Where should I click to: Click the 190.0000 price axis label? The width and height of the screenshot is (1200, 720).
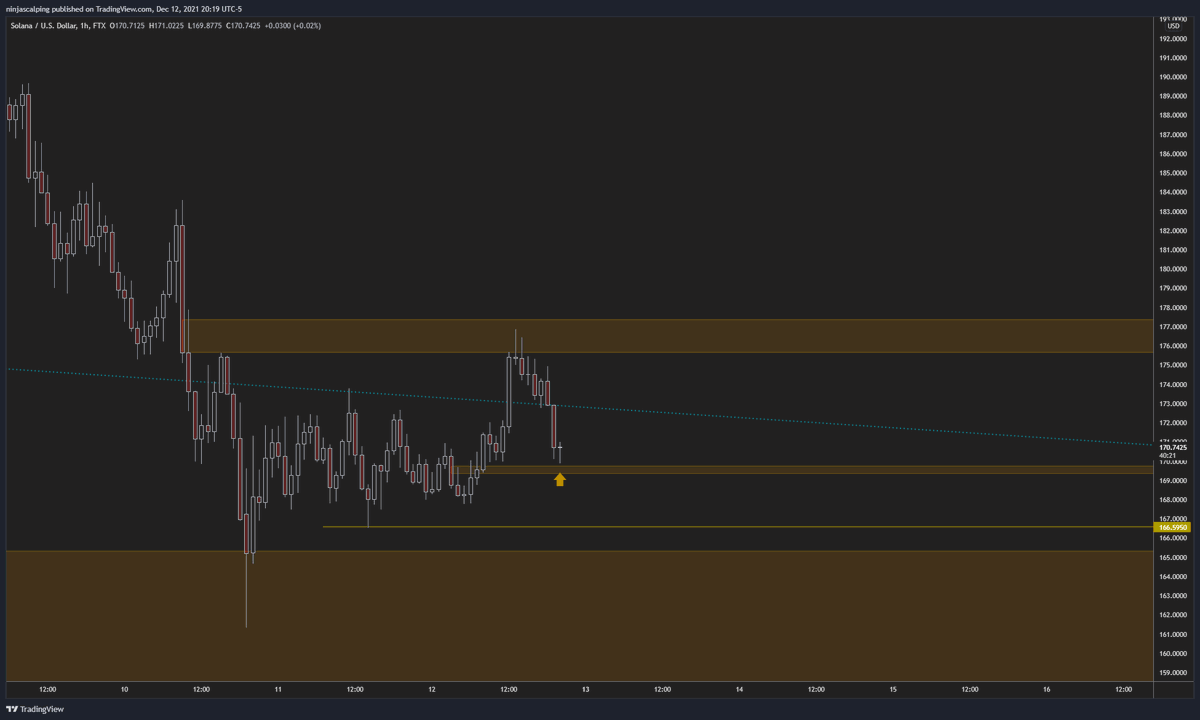tap(1172, 77)
